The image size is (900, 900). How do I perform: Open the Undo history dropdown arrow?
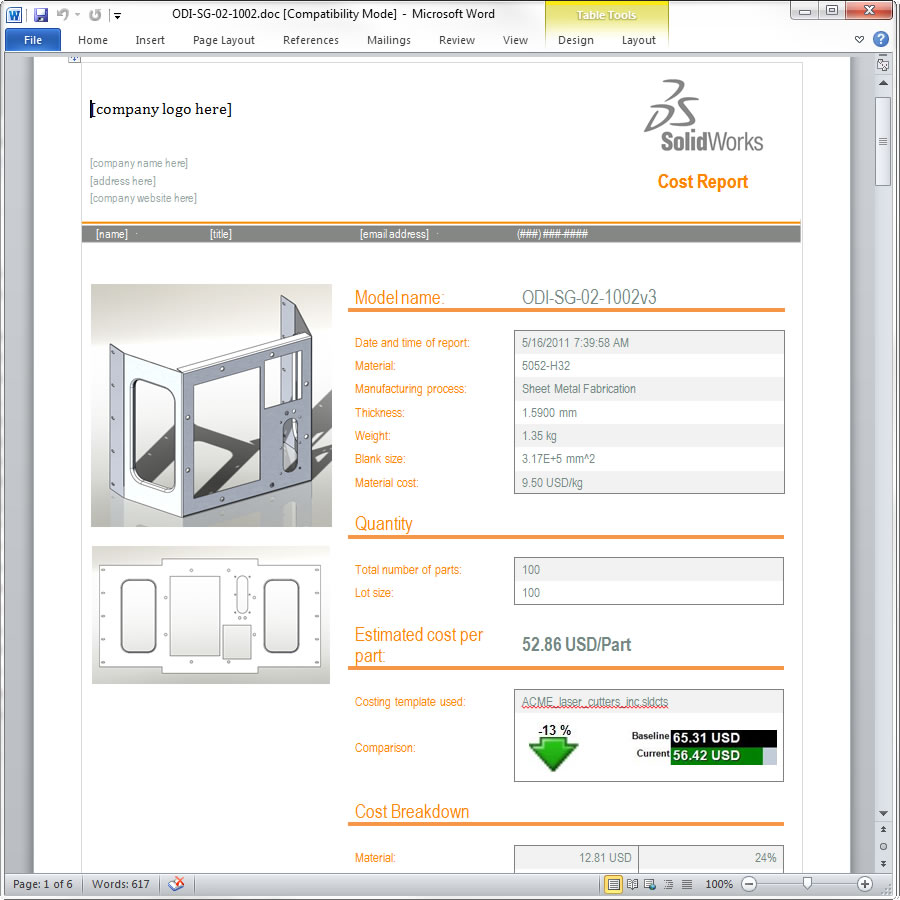[77, 15]
